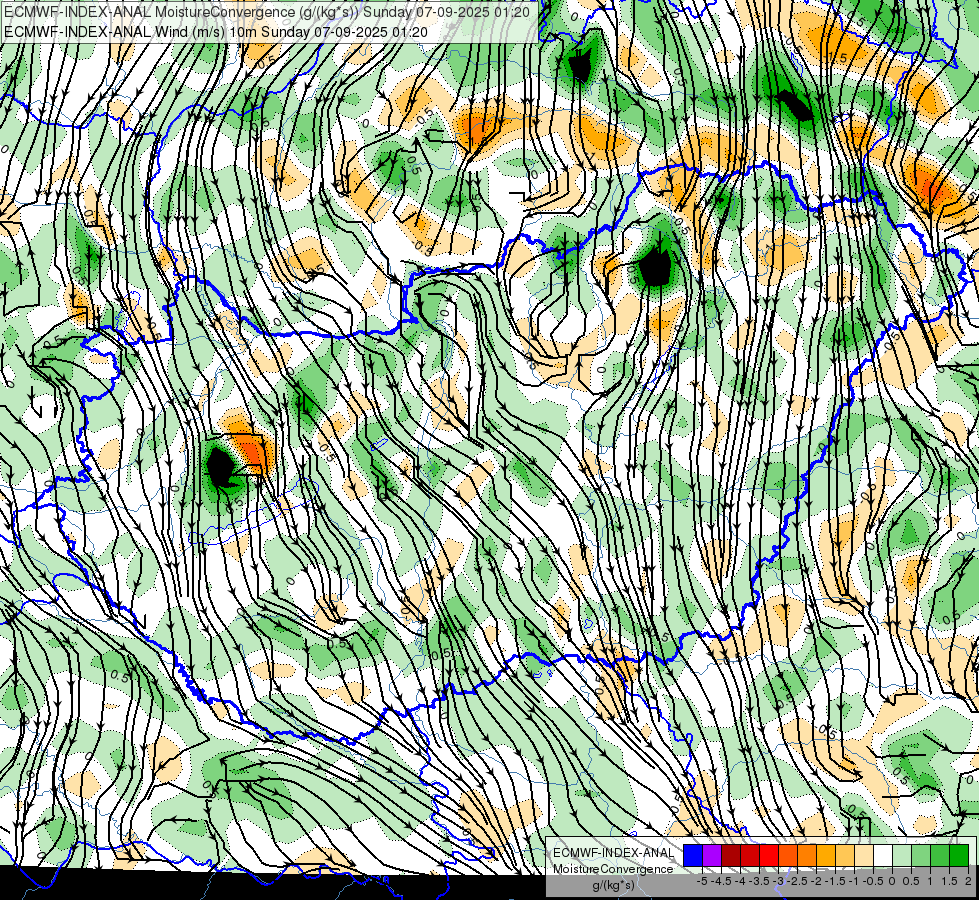This screenshot has height=900, width=979.
Task: Click the pale peach swatch between -1 and -0.5
Action: coord(864,855)
